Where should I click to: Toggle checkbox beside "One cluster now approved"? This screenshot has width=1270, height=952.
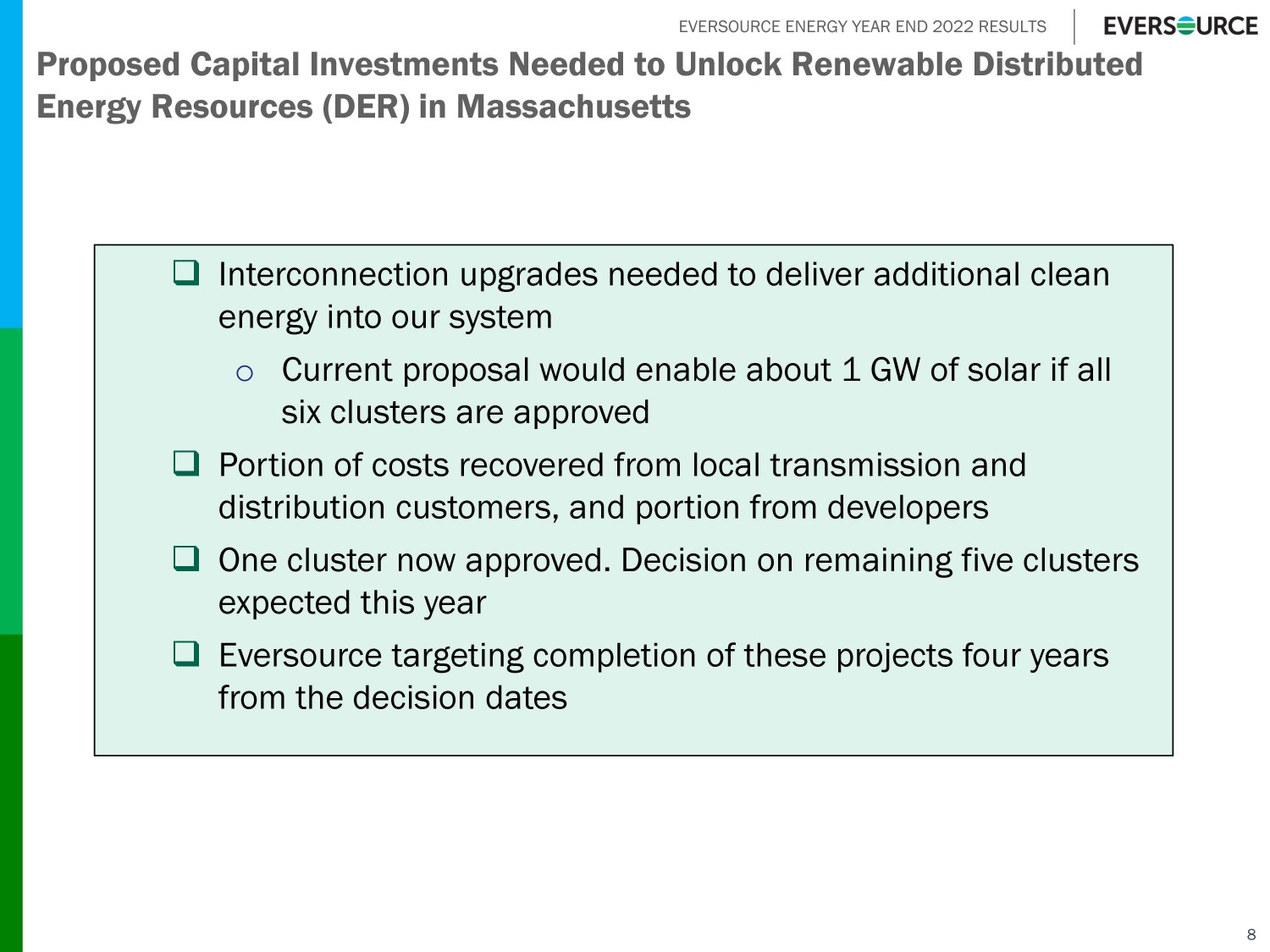pyautogui.click(x=186, y=559)
